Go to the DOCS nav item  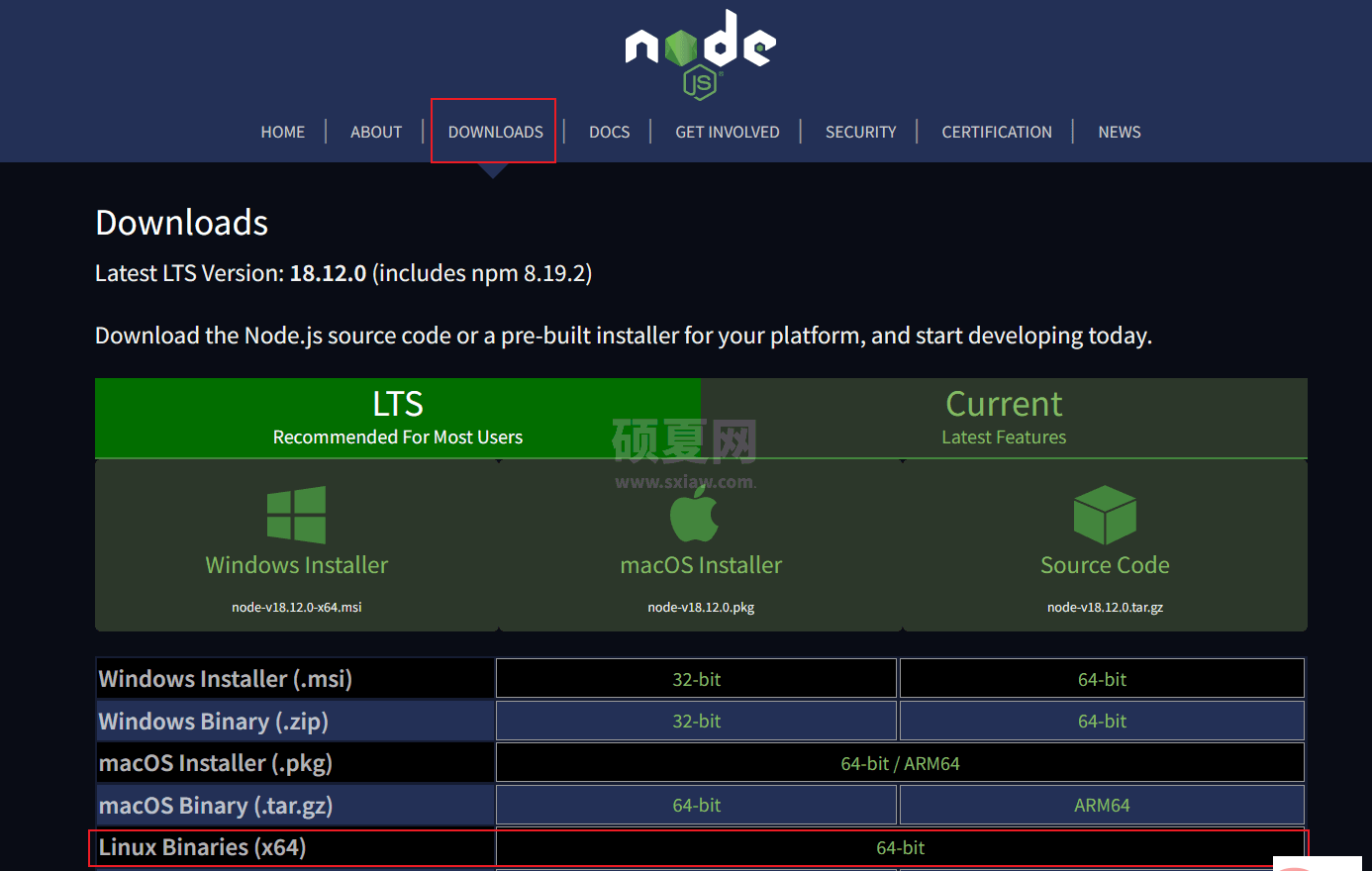click(x=610, y=132)
